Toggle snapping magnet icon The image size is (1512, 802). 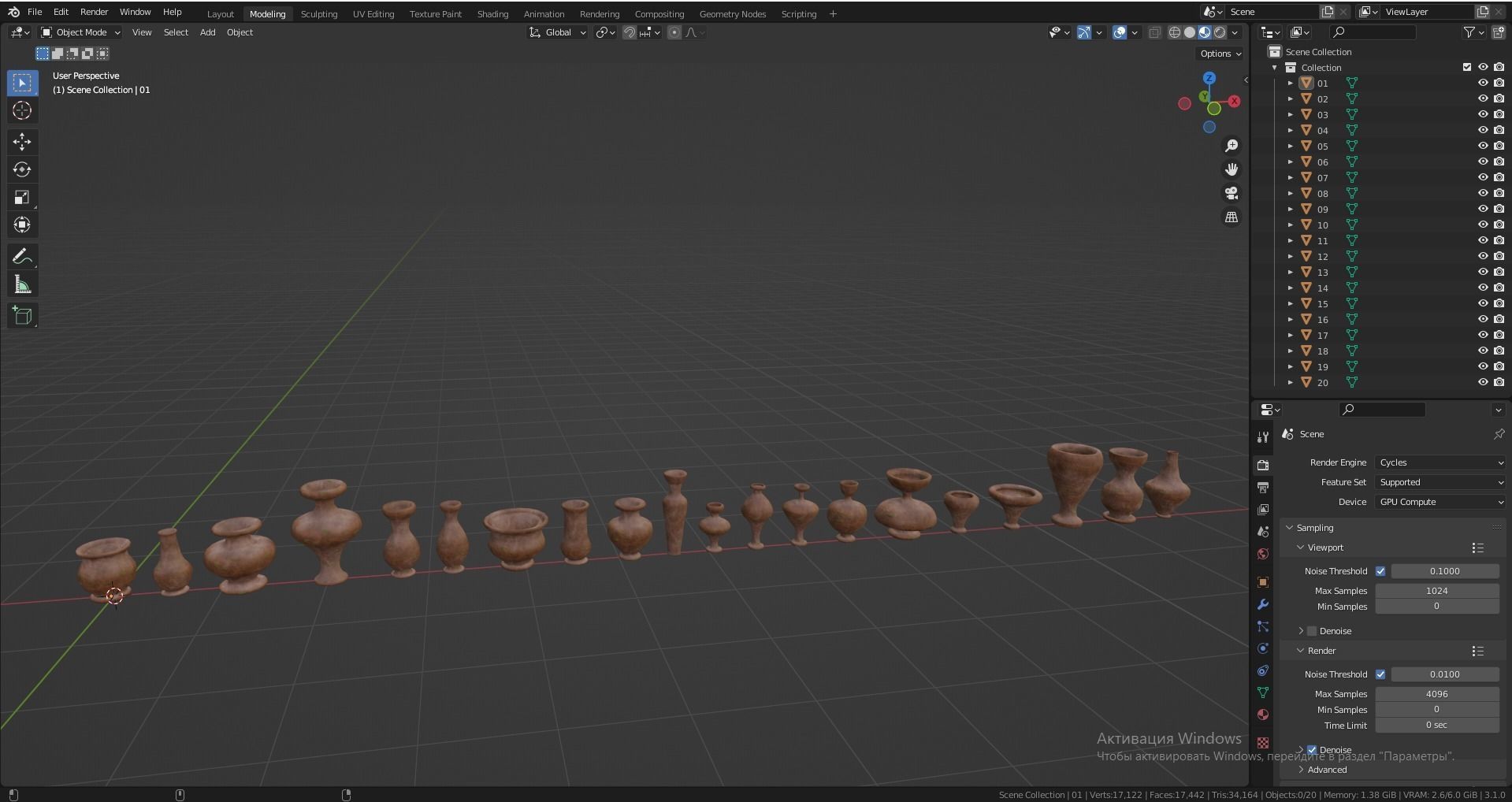click(x=630, y=32)
